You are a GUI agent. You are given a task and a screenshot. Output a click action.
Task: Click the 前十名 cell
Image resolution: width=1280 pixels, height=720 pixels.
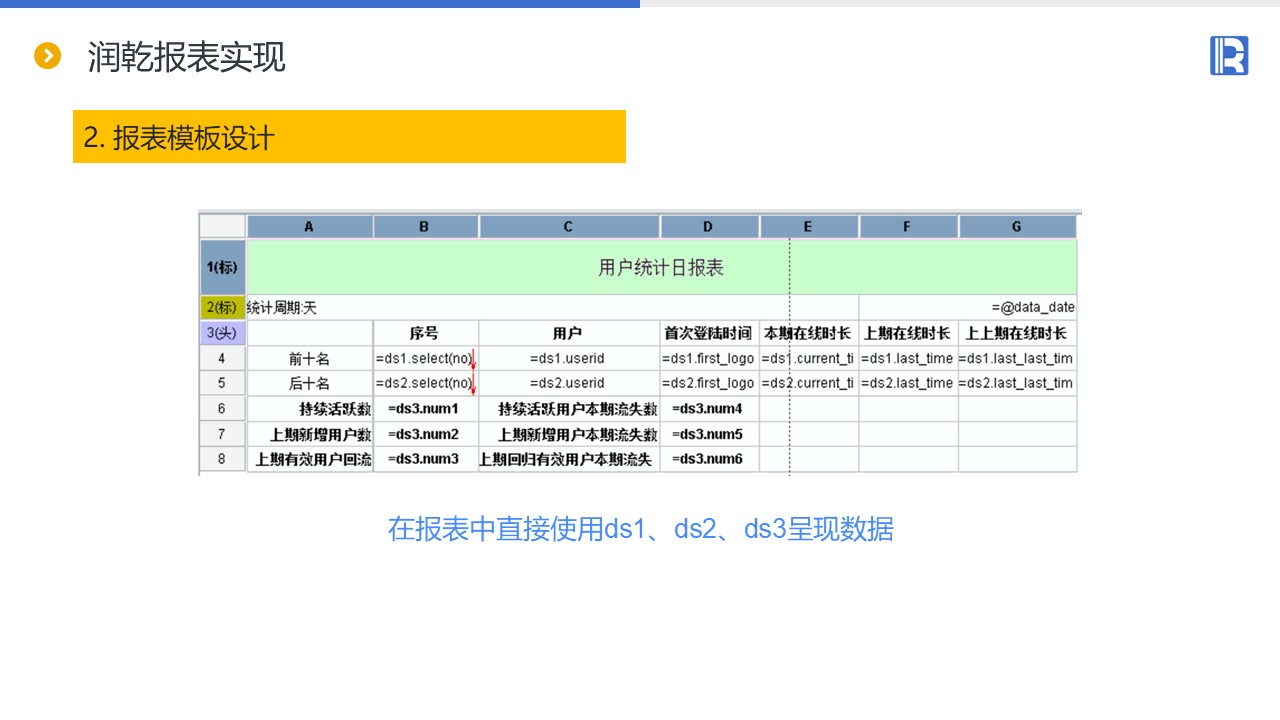click(x=310, y=358)
